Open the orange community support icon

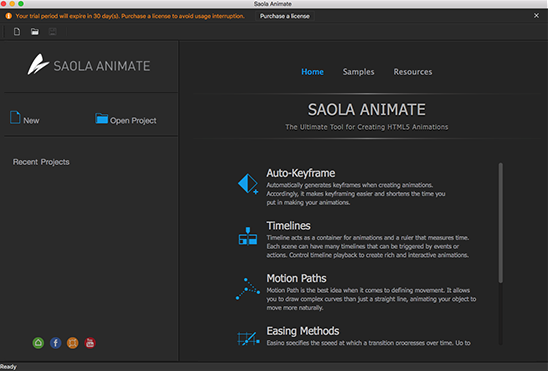click(73, 343)
